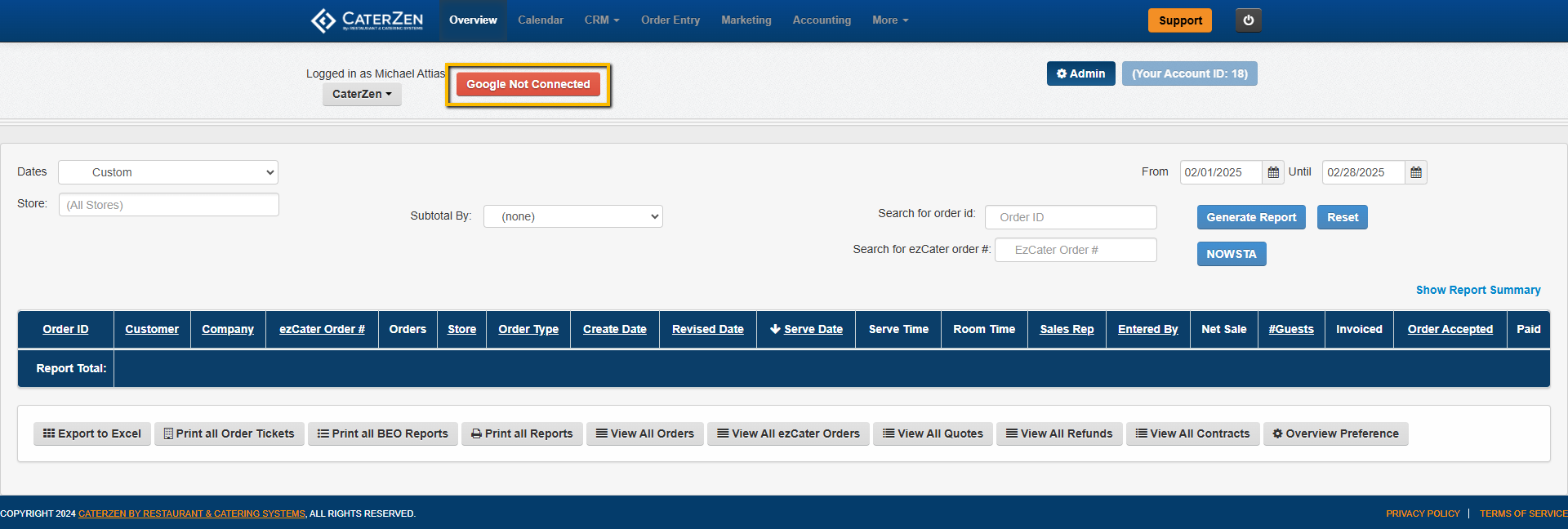Expand the CRM menu
1568x529 pixels.
click(602, 20)
